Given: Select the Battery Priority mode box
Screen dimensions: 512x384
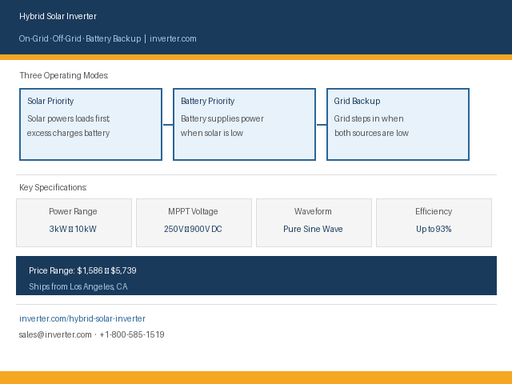Looking at the screenshot, I should (244, 124).
